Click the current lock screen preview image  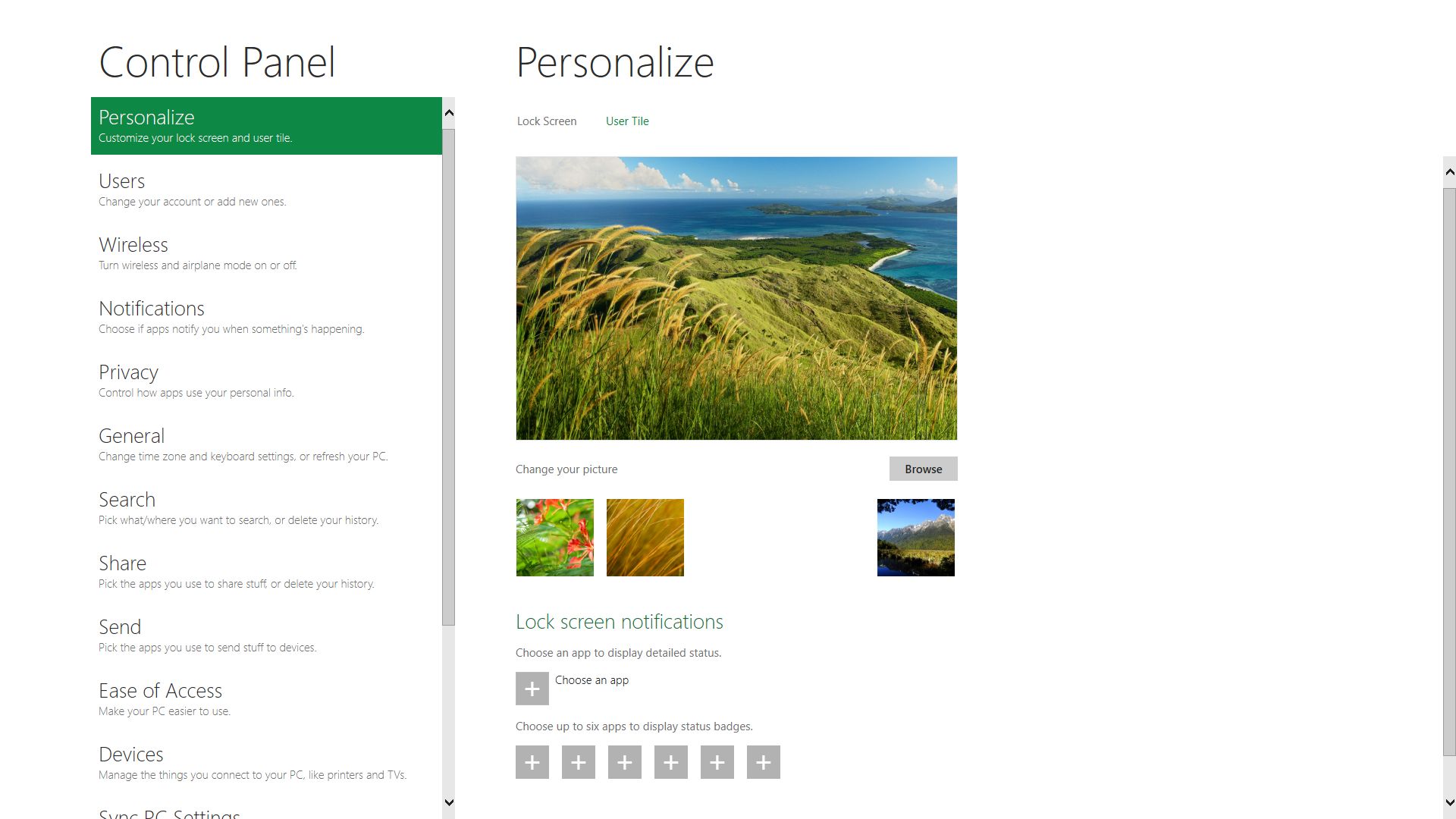(x=736, y=298)
